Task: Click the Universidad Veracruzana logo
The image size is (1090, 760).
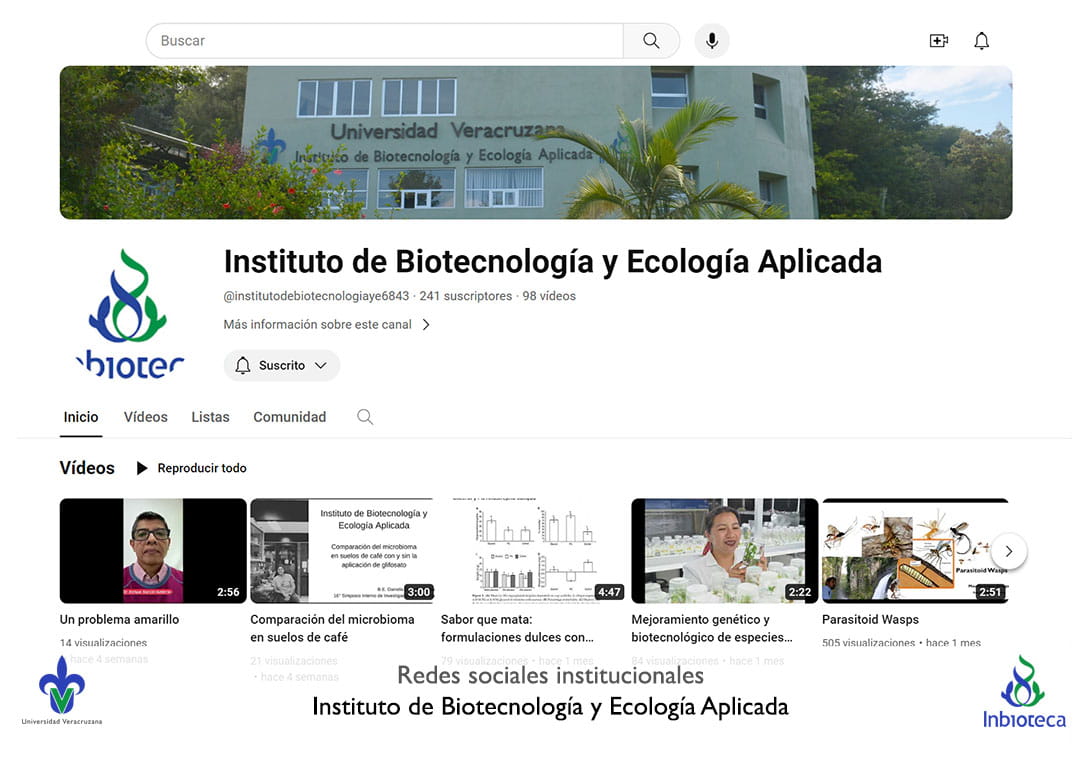Action: click(62, 690)
